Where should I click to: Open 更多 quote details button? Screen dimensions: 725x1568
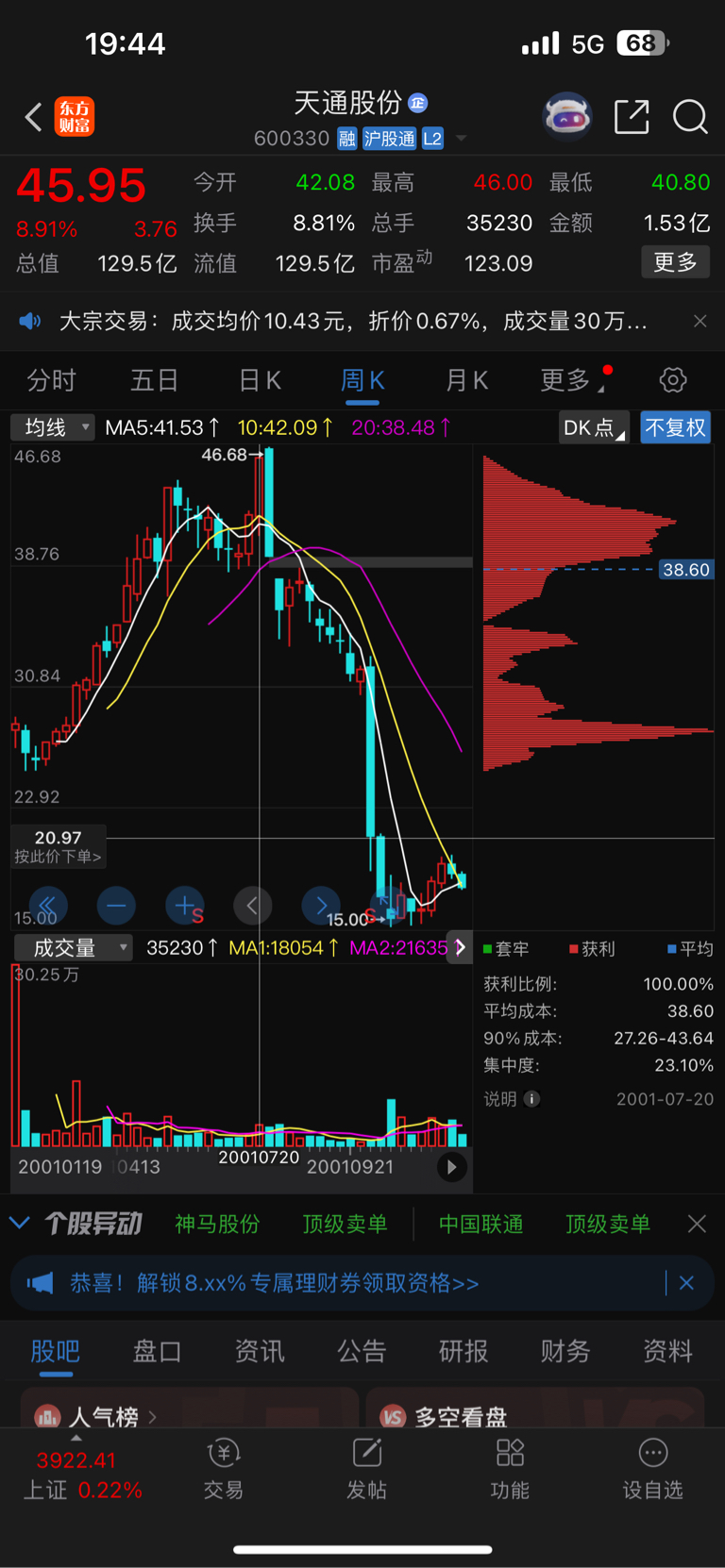675,261
